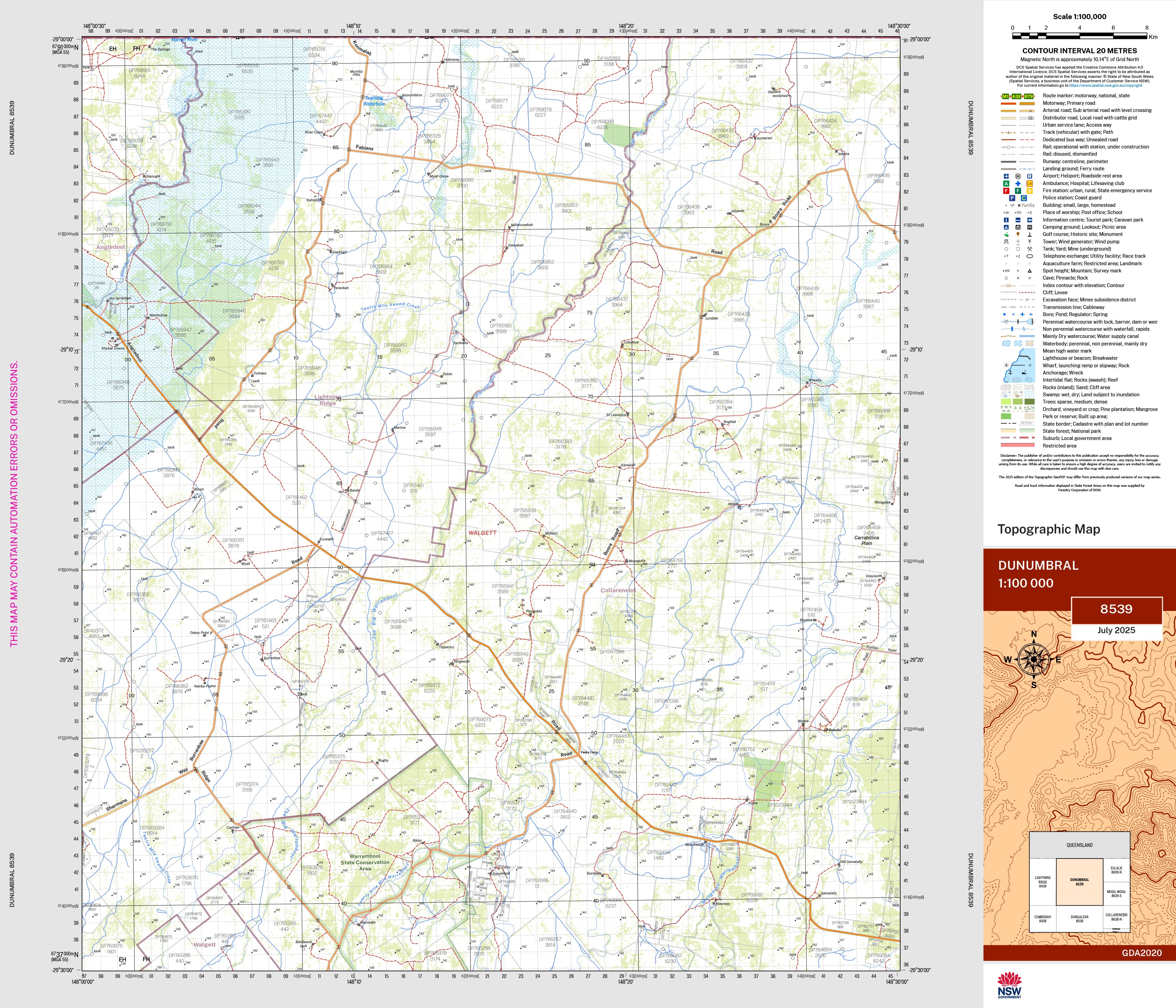This screenshot has width=1176, height=1008.
Task: Click the spatial.nsw.gov.au copyright link
Action: click(x=1105, y=86)
